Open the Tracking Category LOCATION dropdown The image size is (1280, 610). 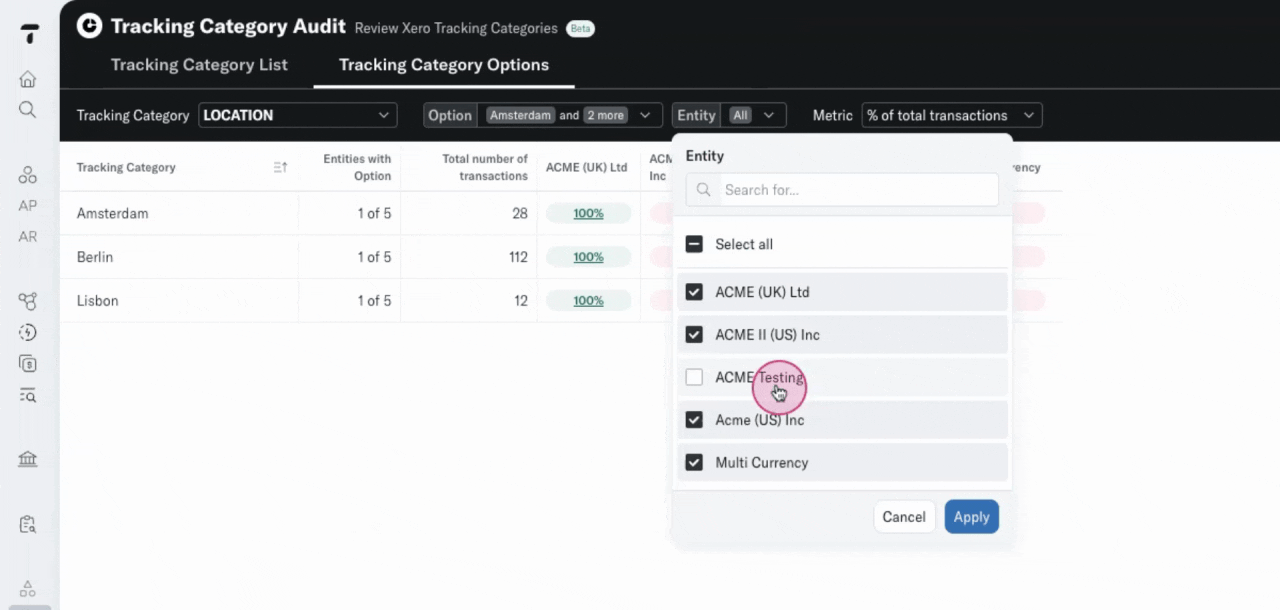[297, 115]
